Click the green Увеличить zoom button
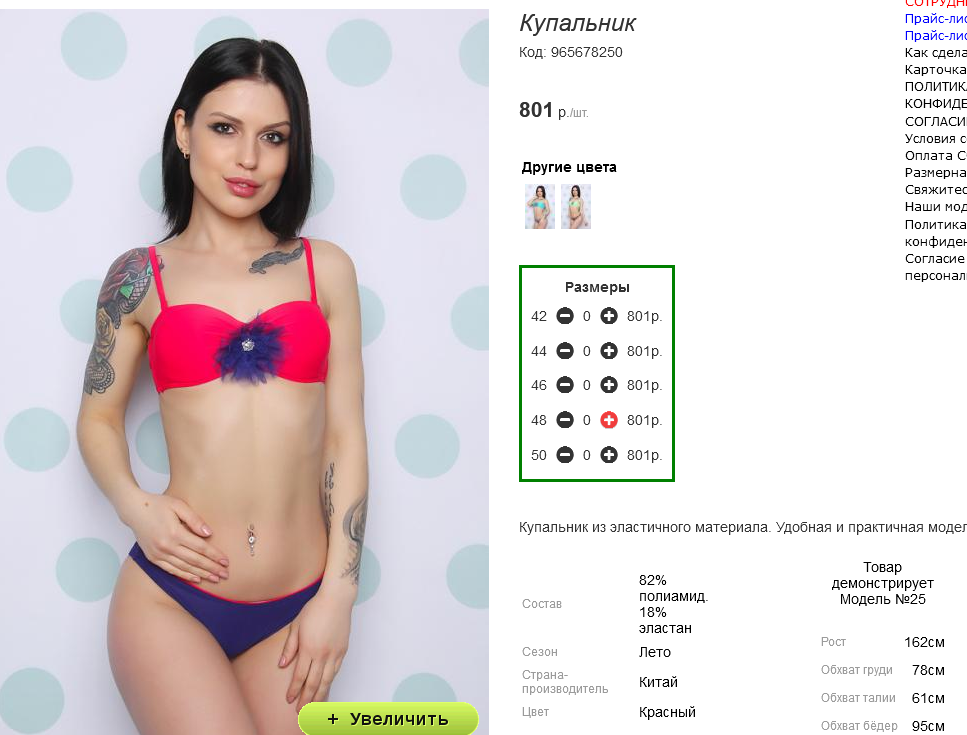Image resolution: width=967 pixels, height=735 pixels. (389, 718)
